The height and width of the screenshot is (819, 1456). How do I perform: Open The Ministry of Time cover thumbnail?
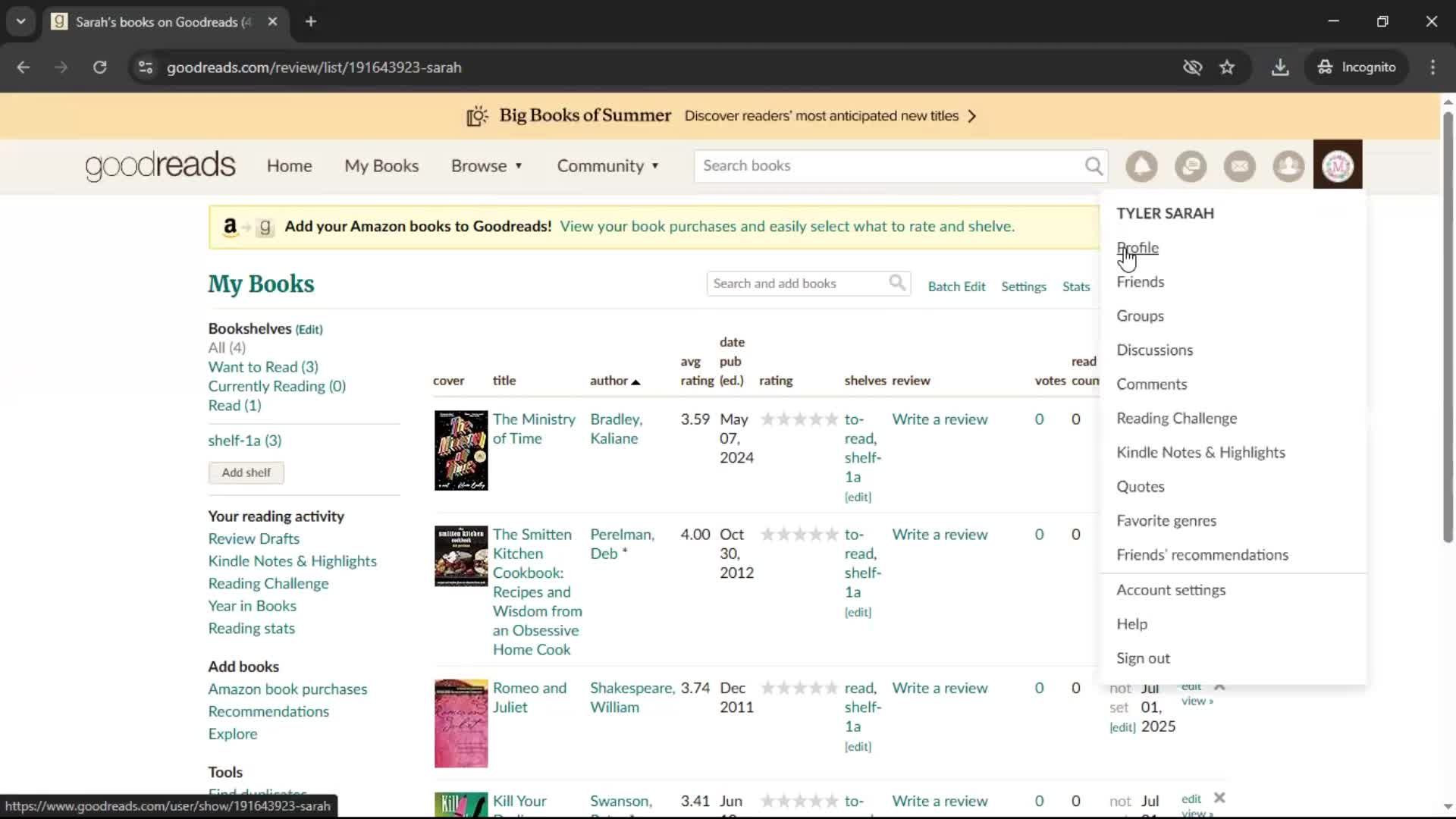(x=461, y=450)
